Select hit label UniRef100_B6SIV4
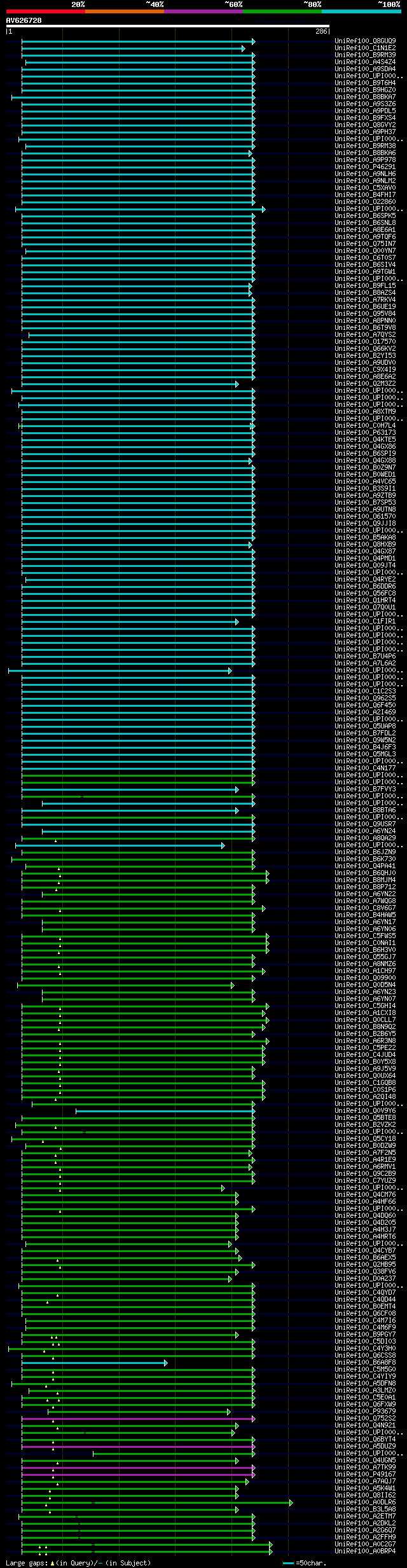This screenshot has width=407, height=1568. click(x=365, y=265)
